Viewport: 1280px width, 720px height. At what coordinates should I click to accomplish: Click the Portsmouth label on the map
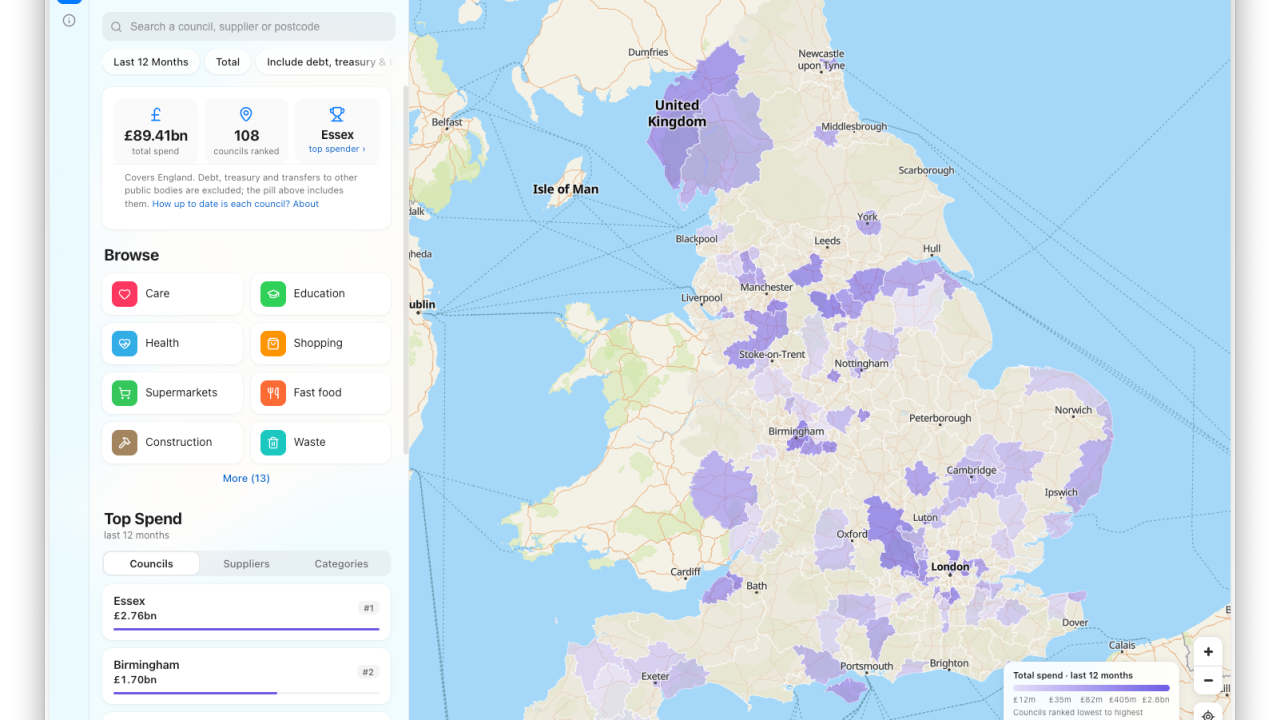point(867,666)
